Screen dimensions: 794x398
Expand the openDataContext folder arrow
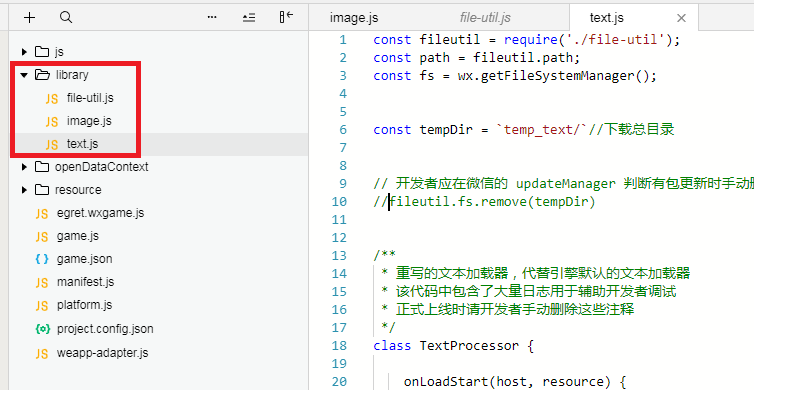coord(24,167)
